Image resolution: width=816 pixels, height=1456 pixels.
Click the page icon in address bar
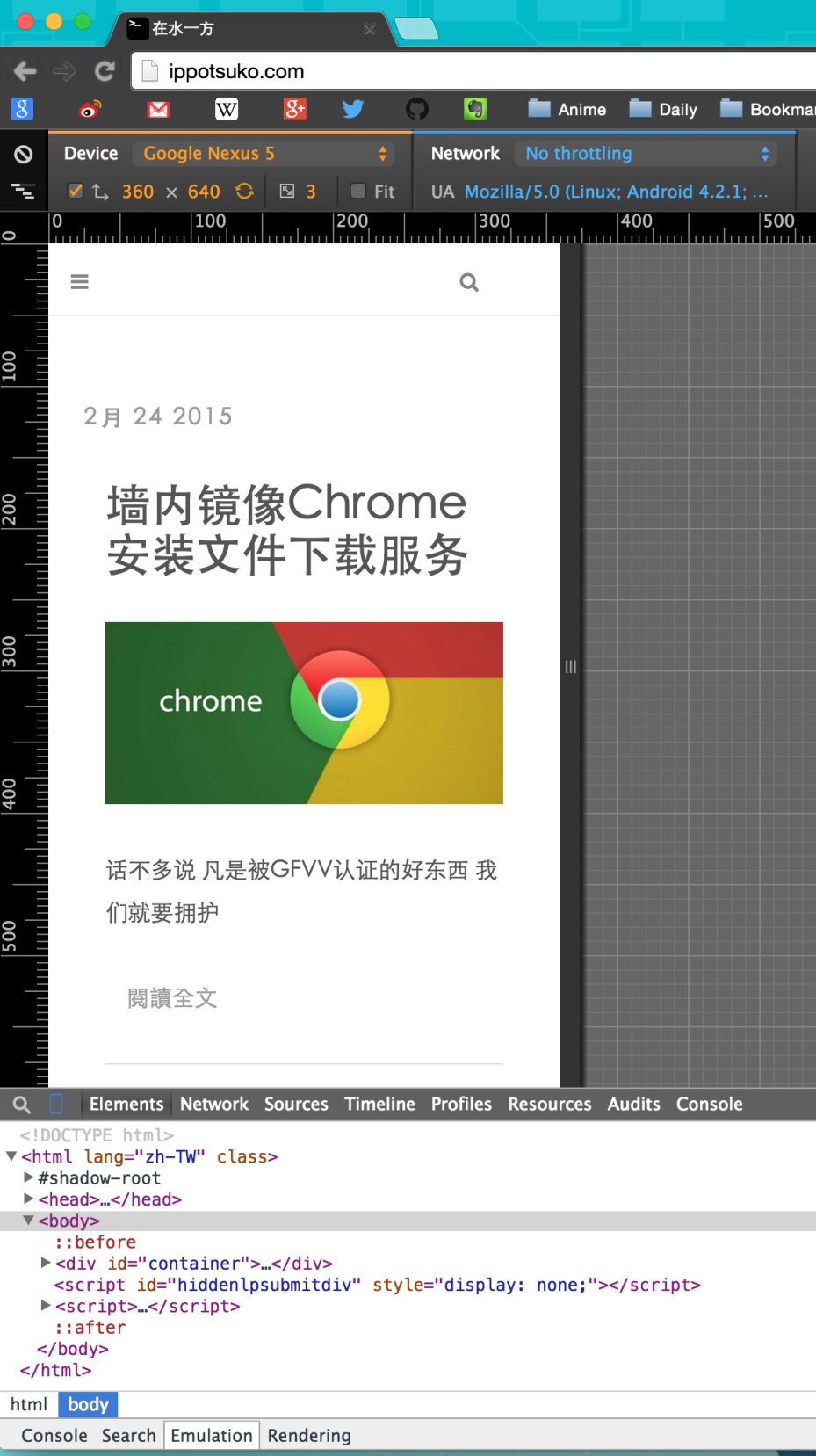(150, 71)
